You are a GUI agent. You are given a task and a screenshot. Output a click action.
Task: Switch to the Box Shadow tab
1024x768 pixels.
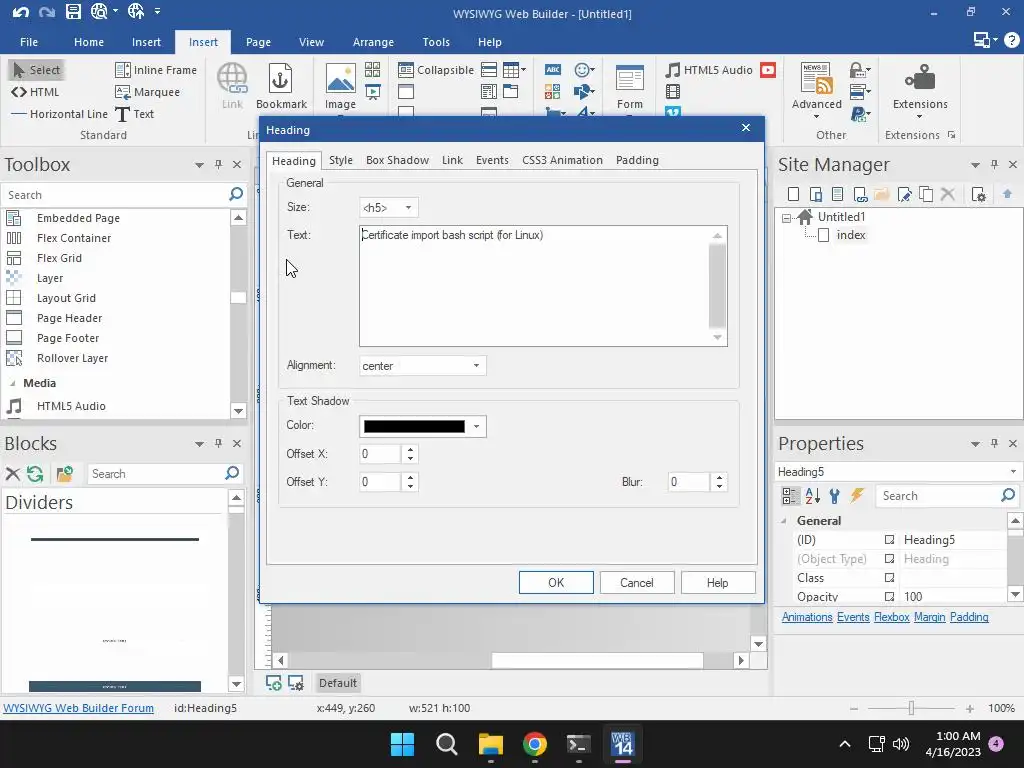click(397, 160)
